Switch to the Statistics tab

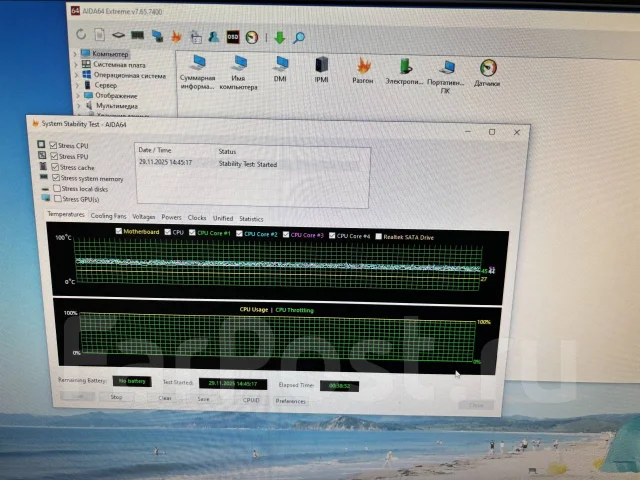(251, 219)
